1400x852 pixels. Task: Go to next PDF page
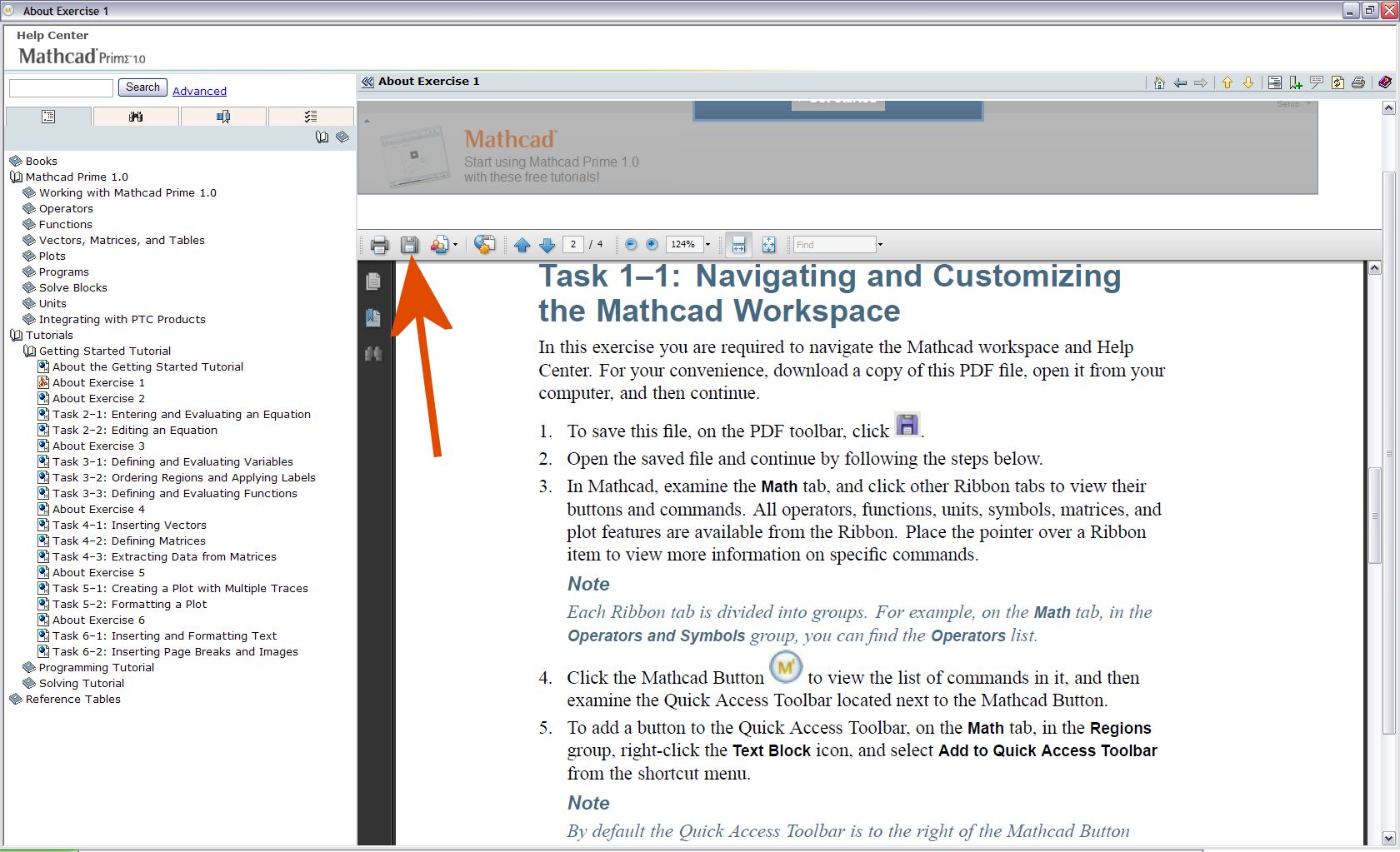[547, 245]
